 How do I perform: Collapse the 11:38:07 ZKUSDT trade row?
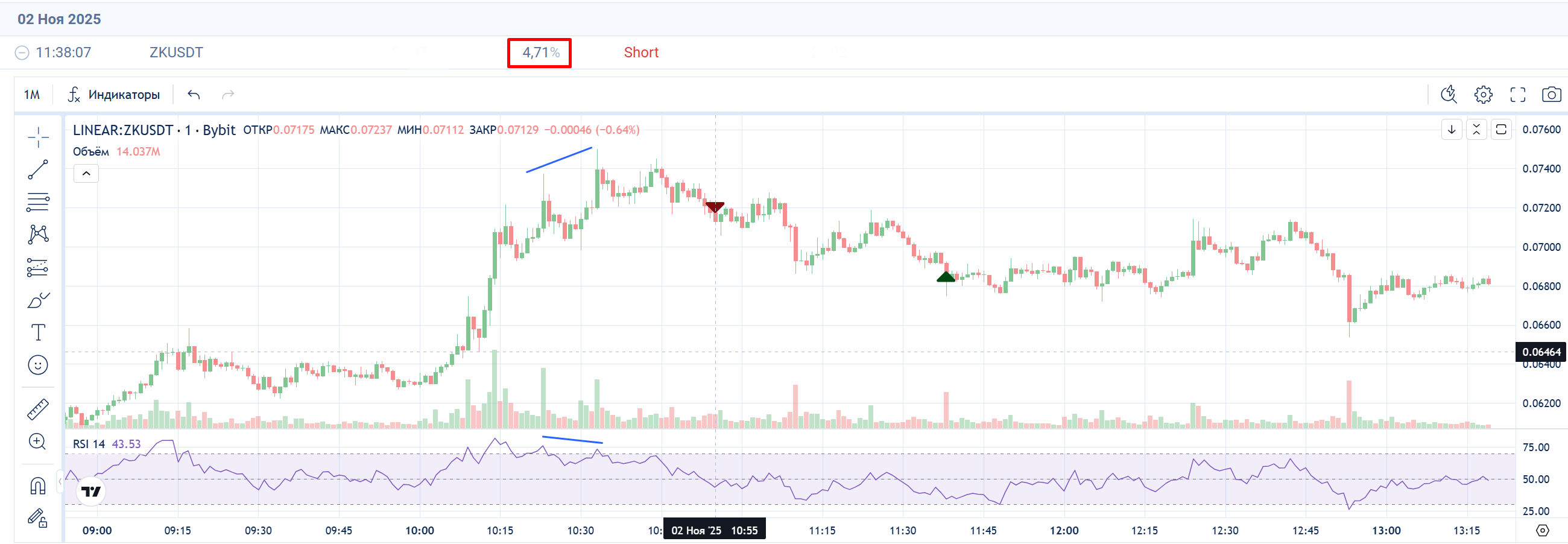click(x=22, y=53)
